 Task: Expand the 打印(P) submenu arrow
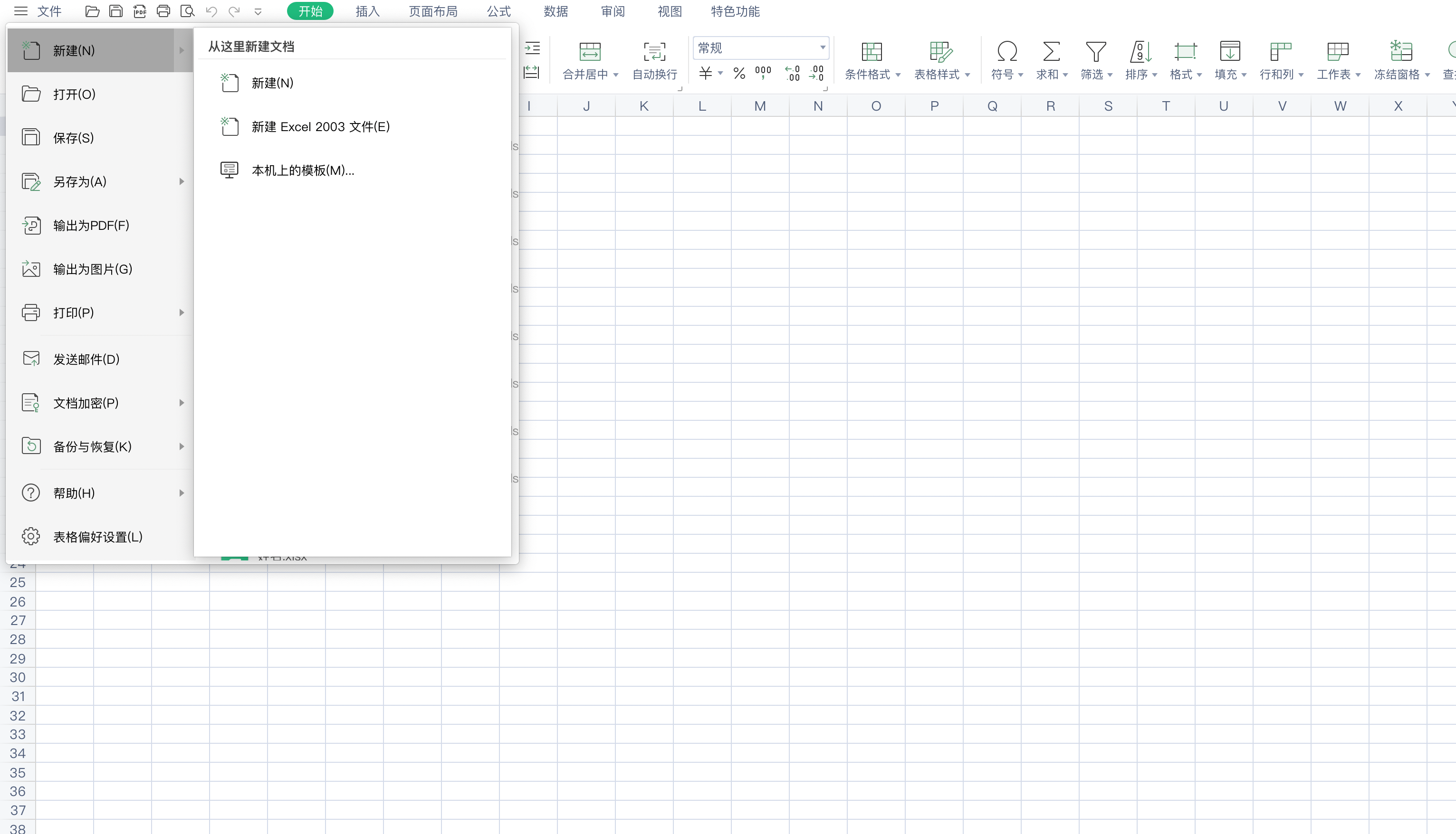[x=182, y=313]
